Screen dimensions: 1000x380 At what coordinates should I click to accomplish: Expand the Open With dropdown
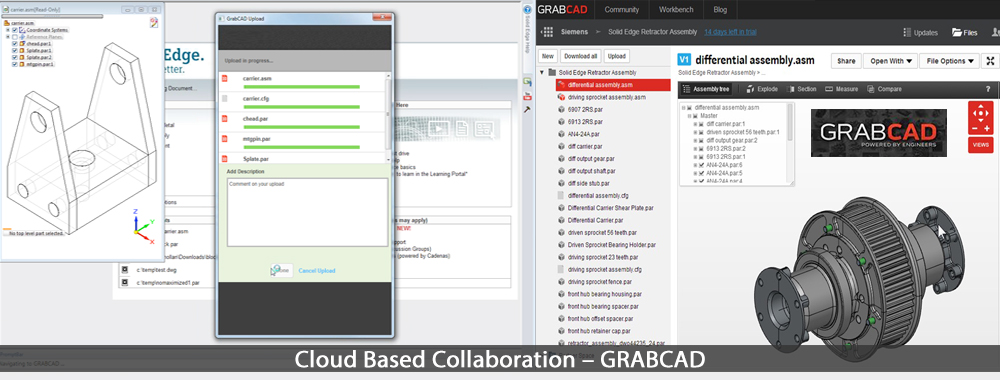coord(890,61)
